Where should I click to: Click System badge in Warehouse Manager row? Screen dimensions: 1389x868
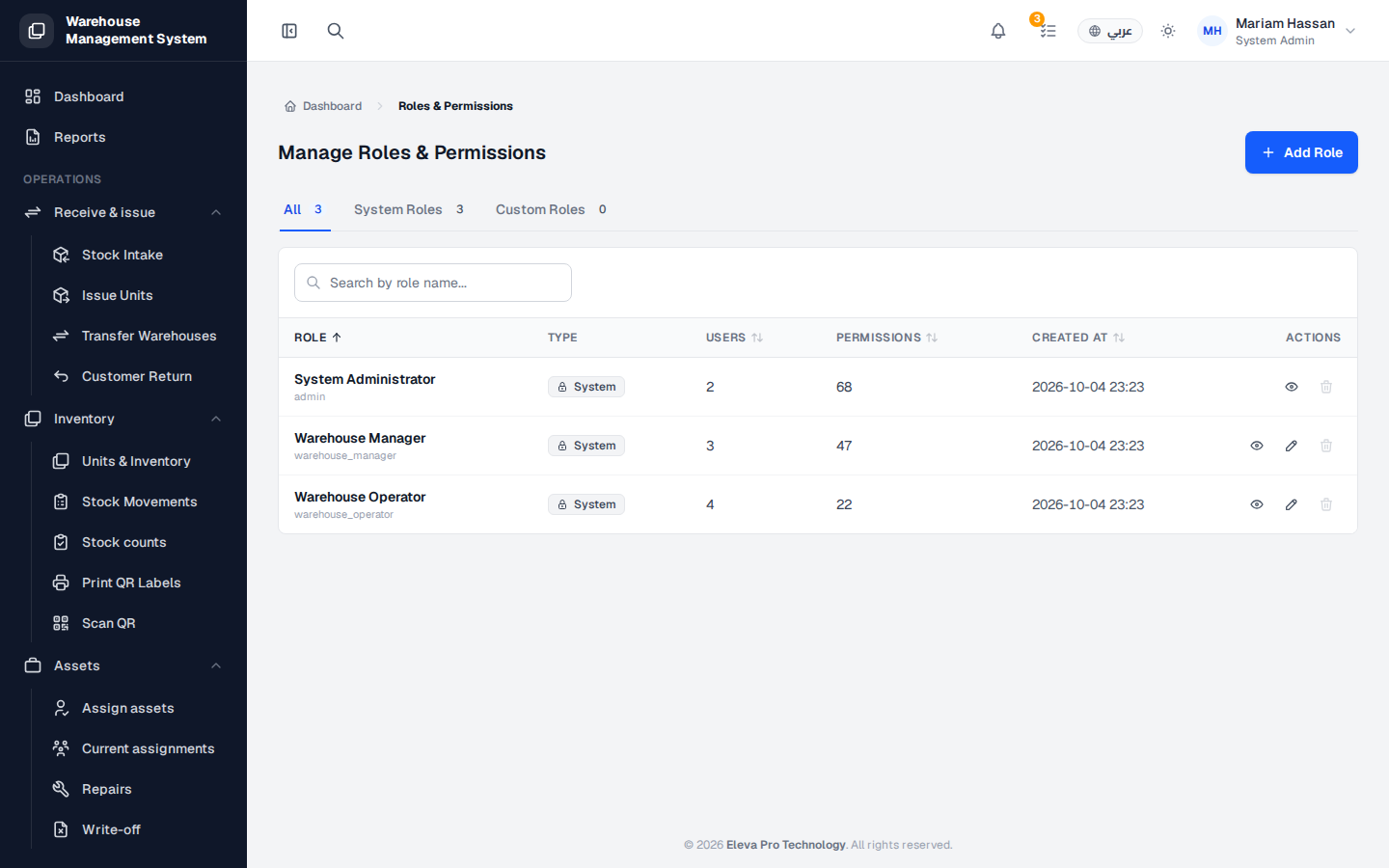coord(586,446)
